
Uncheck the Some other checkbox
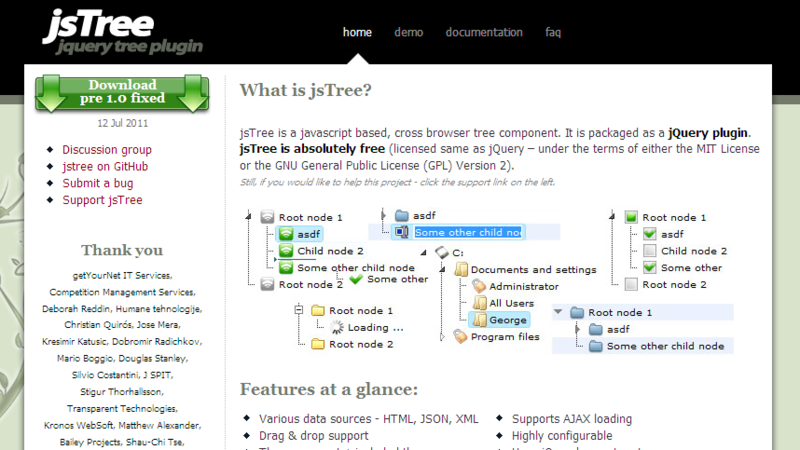point(649,267)
